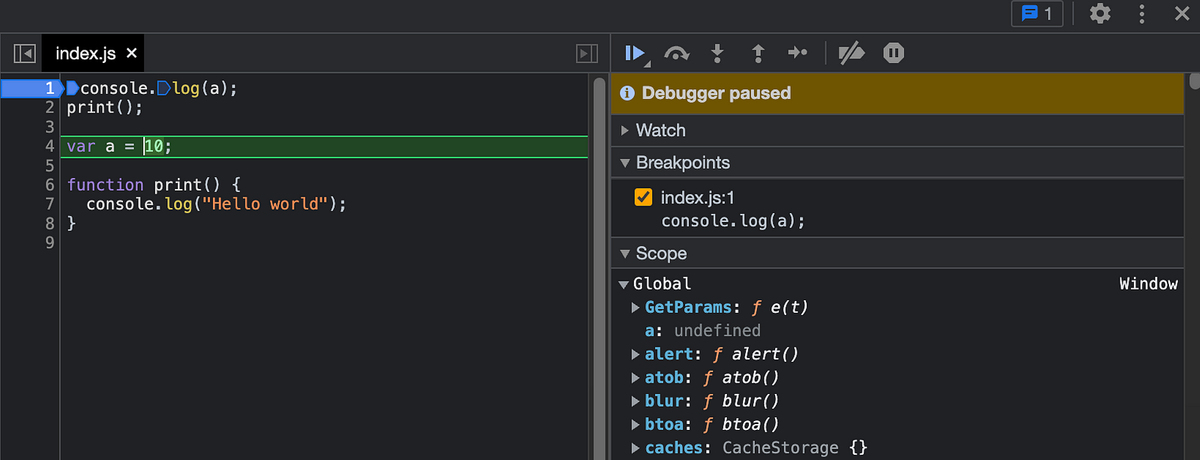Deactivate breakpoints
The height and width of the screenshot is (460, 1200).
click(851, 53)
